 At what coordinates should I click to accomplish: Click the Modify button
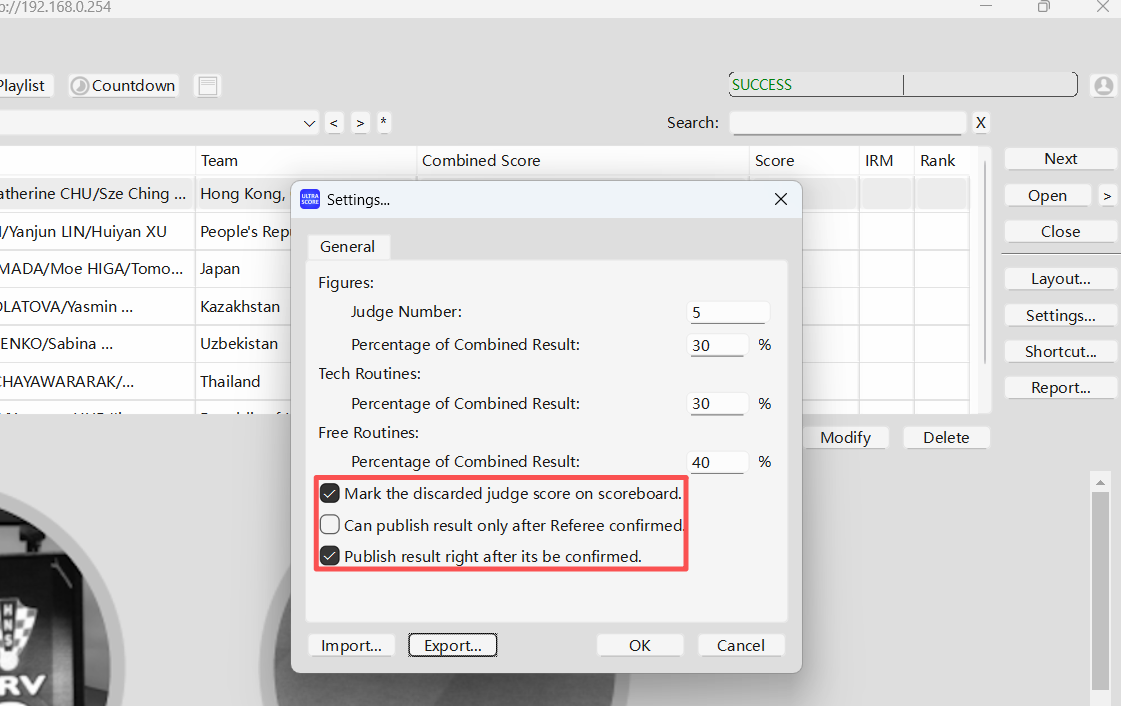tap(846, 437)
